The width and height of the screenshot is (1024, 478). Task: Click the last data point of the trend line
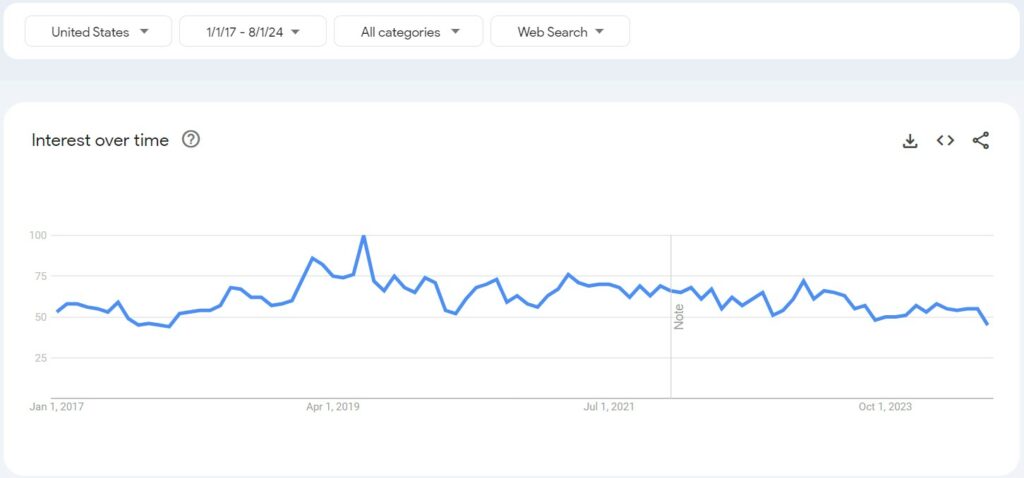pos(988,324)
